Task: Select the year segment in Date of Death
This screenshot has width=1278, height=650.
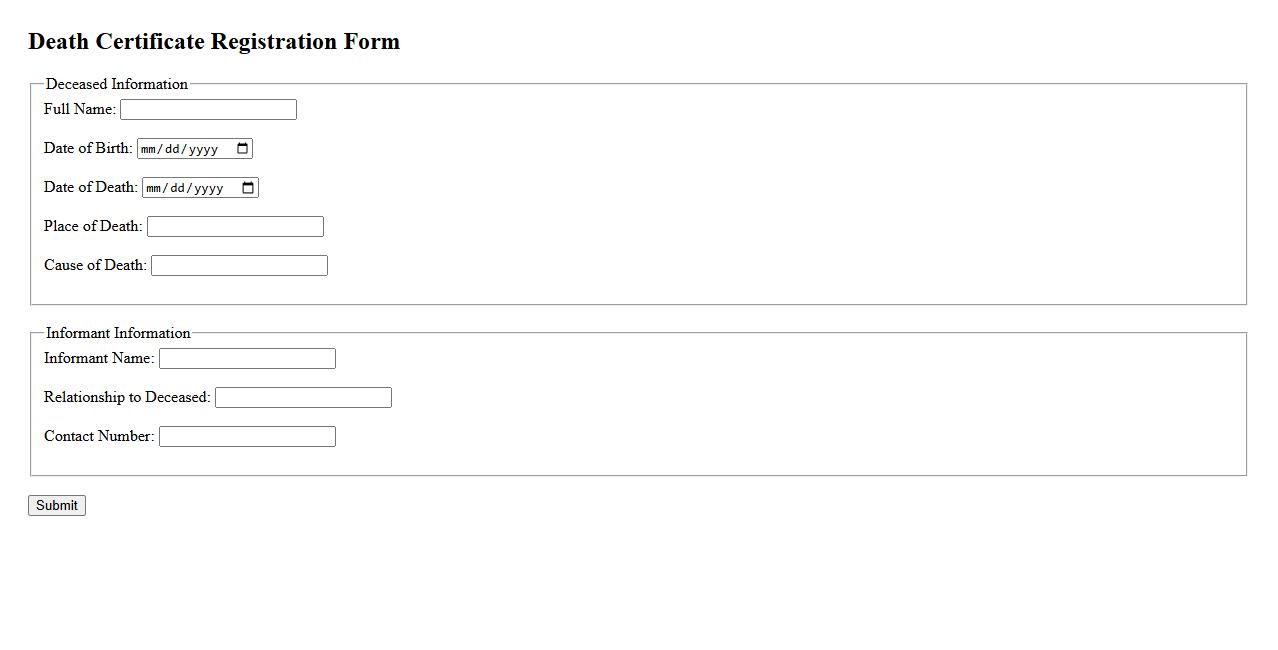Action: pos(208,188)
